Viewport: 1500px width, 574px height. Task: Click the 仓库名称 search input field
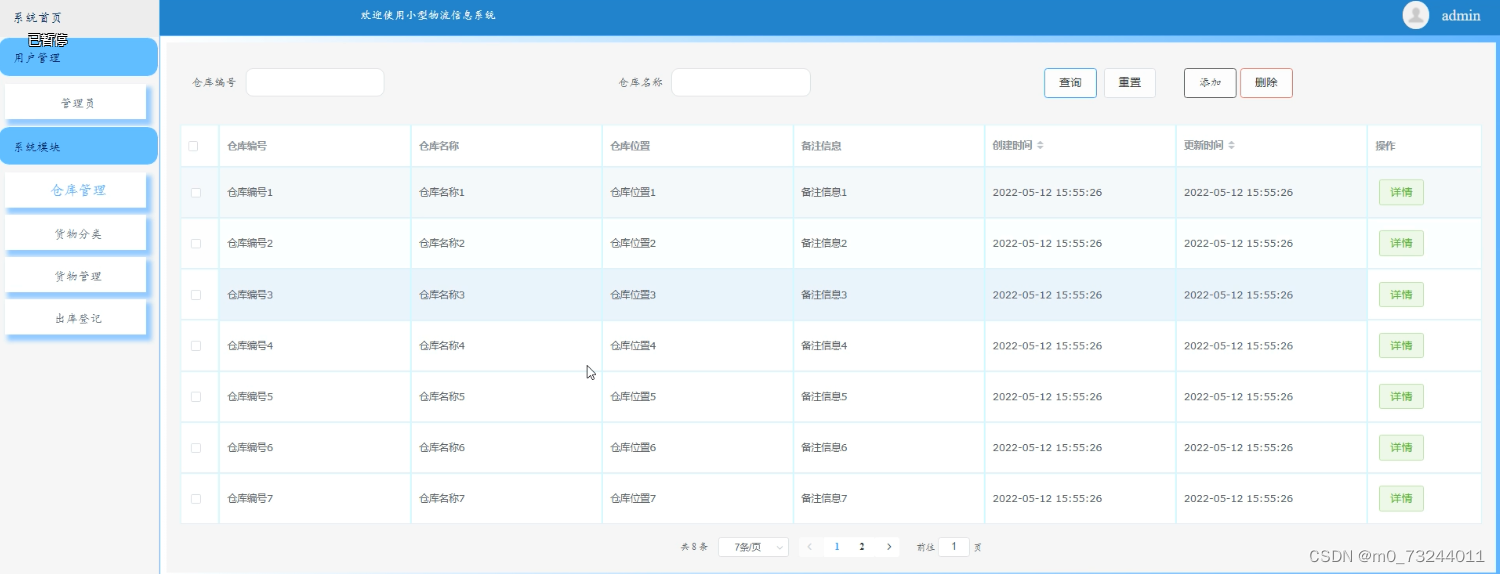click(x=741, y=83)
